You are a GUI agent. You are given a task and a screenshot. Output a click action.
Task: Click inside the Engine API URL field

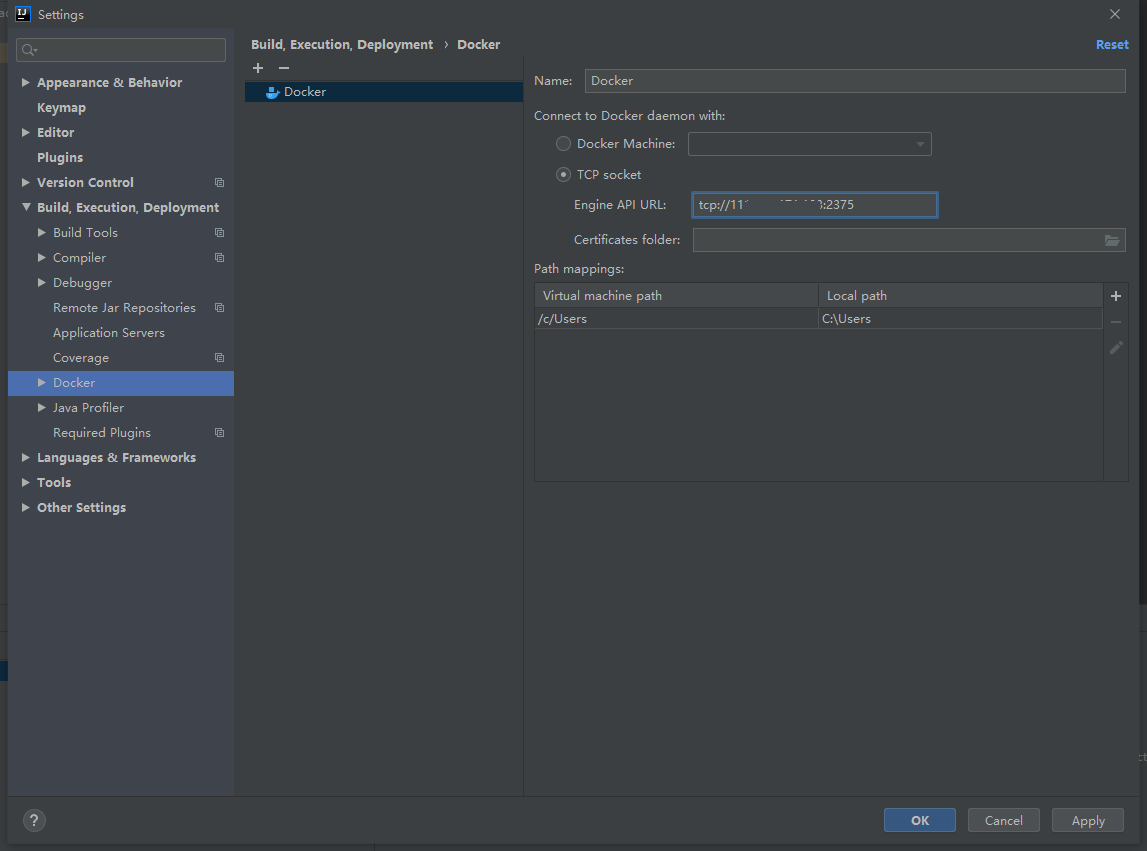click(814, 204)
